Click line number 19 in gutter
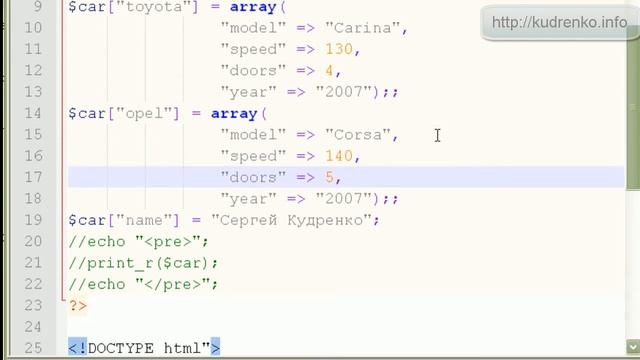Viewport: 640px width, 360px height. tap(33, 220)
